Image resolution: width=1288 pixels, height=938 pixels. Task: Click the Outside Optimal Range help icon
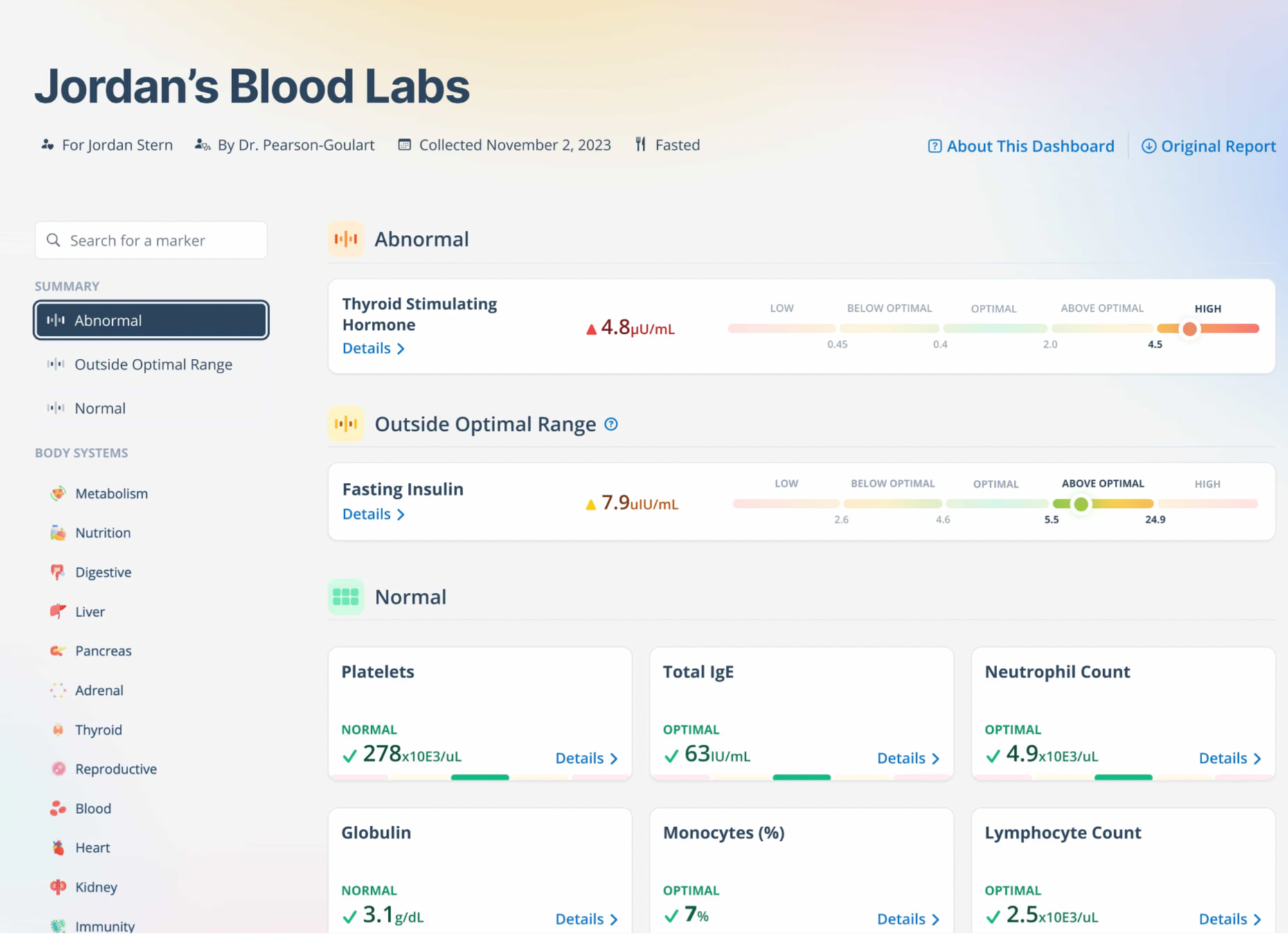611,424
